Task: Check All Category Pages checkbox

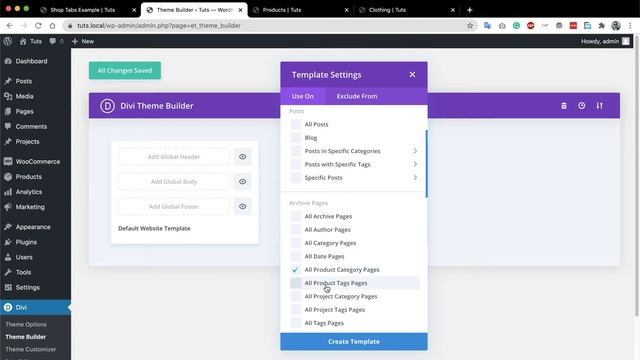Action: point(296,243)
